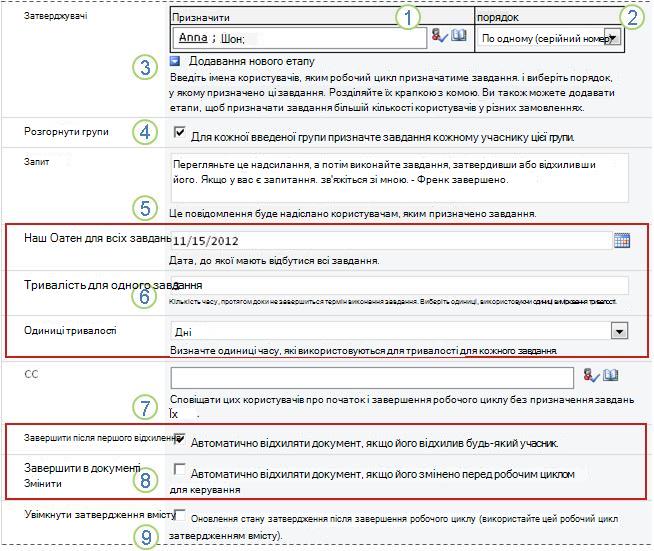This screenshot has height=551, width=654.
Task: Click the due date field showing 11/15/2012
Action: (x=391, y=241)
